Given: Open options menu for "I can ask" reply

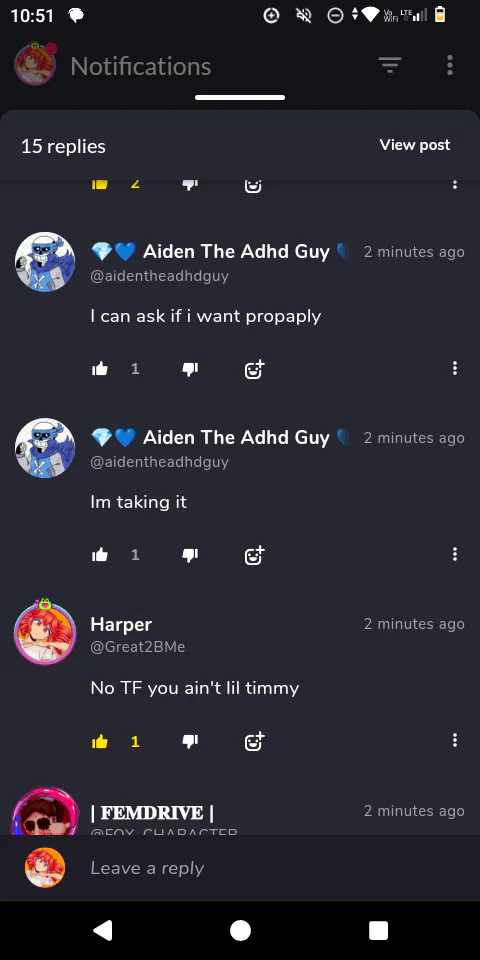Looking at the screenshot, I should click(454, 368).
